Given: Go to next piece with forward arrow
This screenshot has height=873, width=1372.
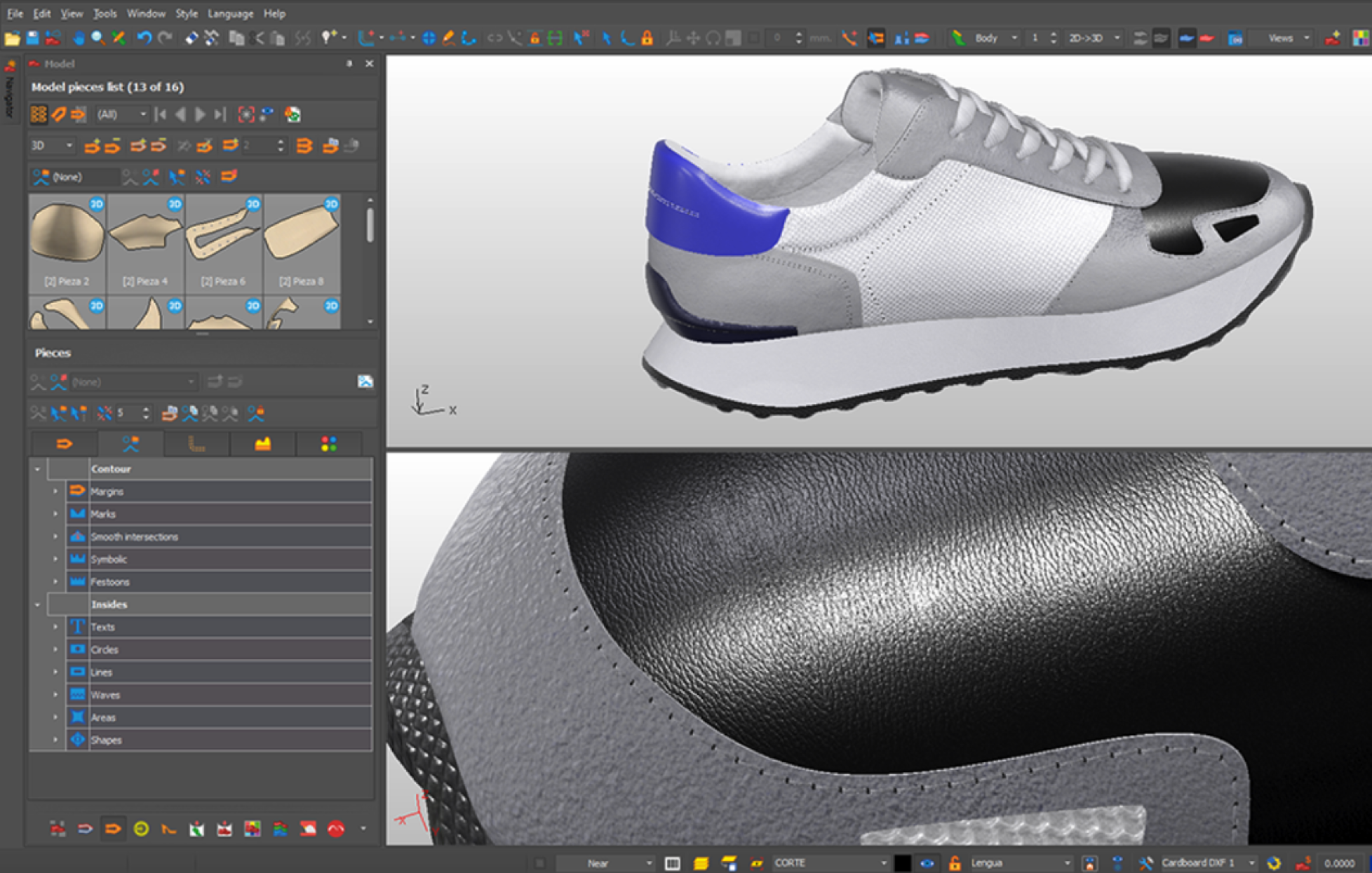Looking at the screenshot, I should [x=200, y=114].
